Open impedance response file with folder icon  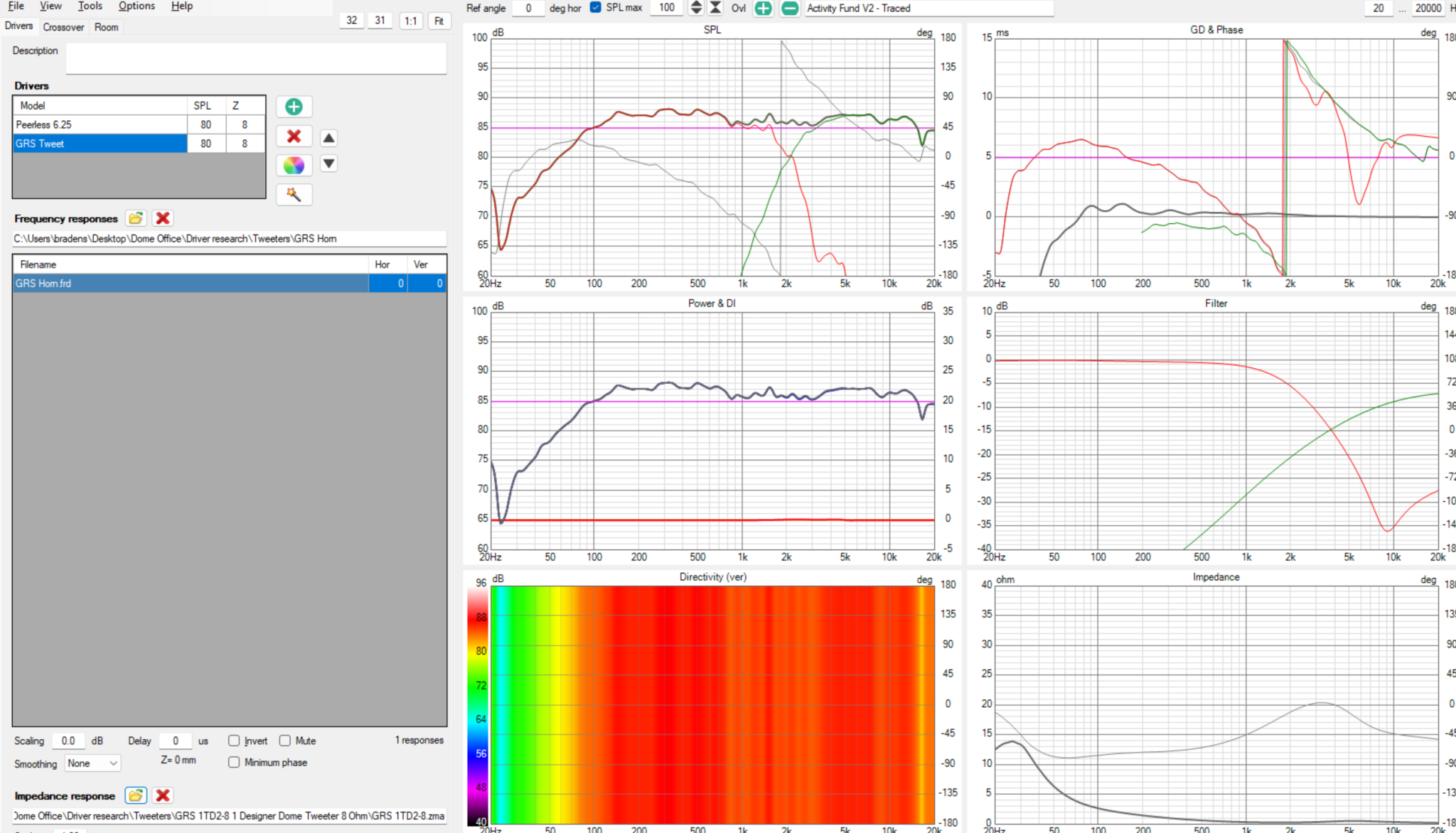click(136, 795)
